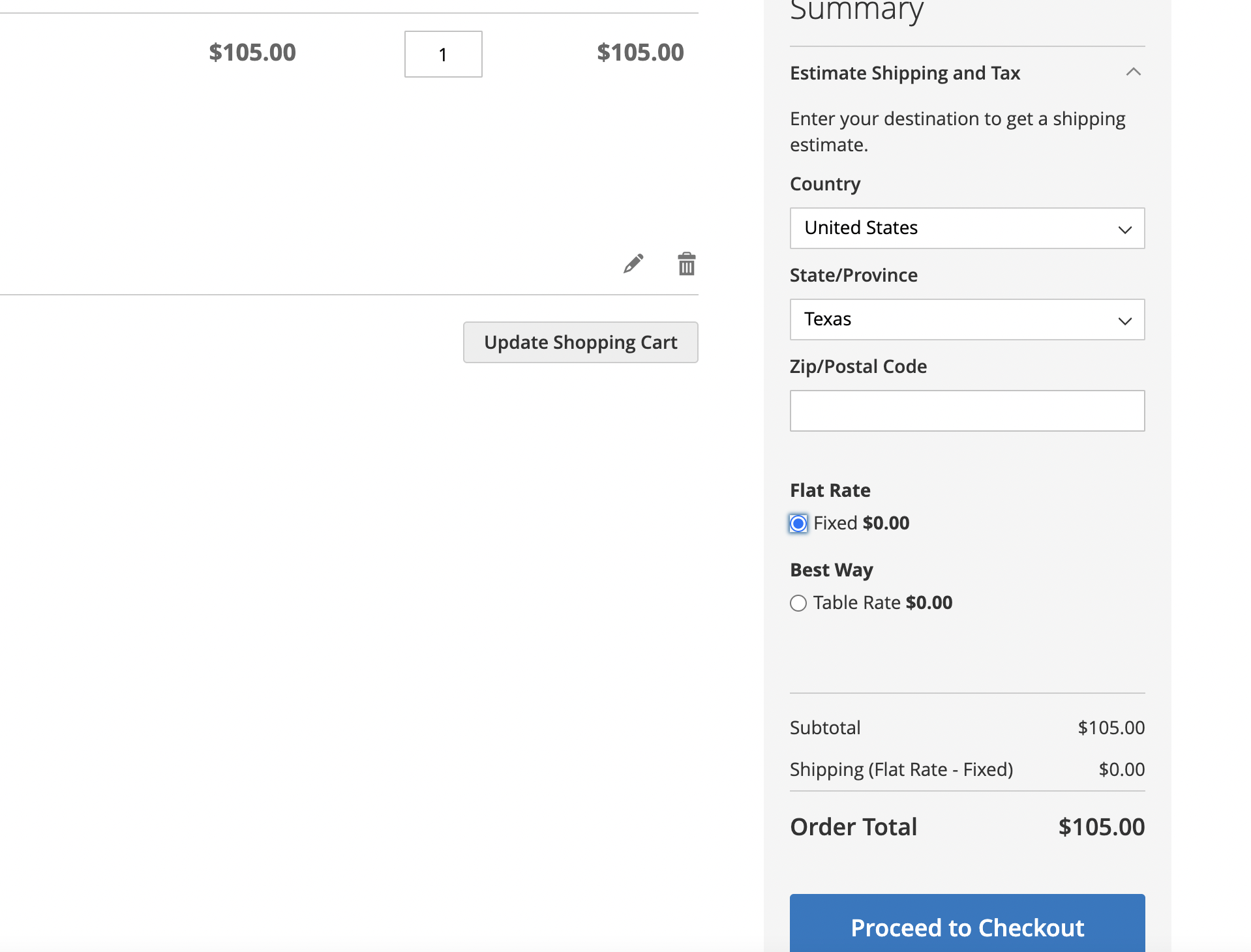
Task: Open the Country selection dropdown
Action: click(967, 228)
